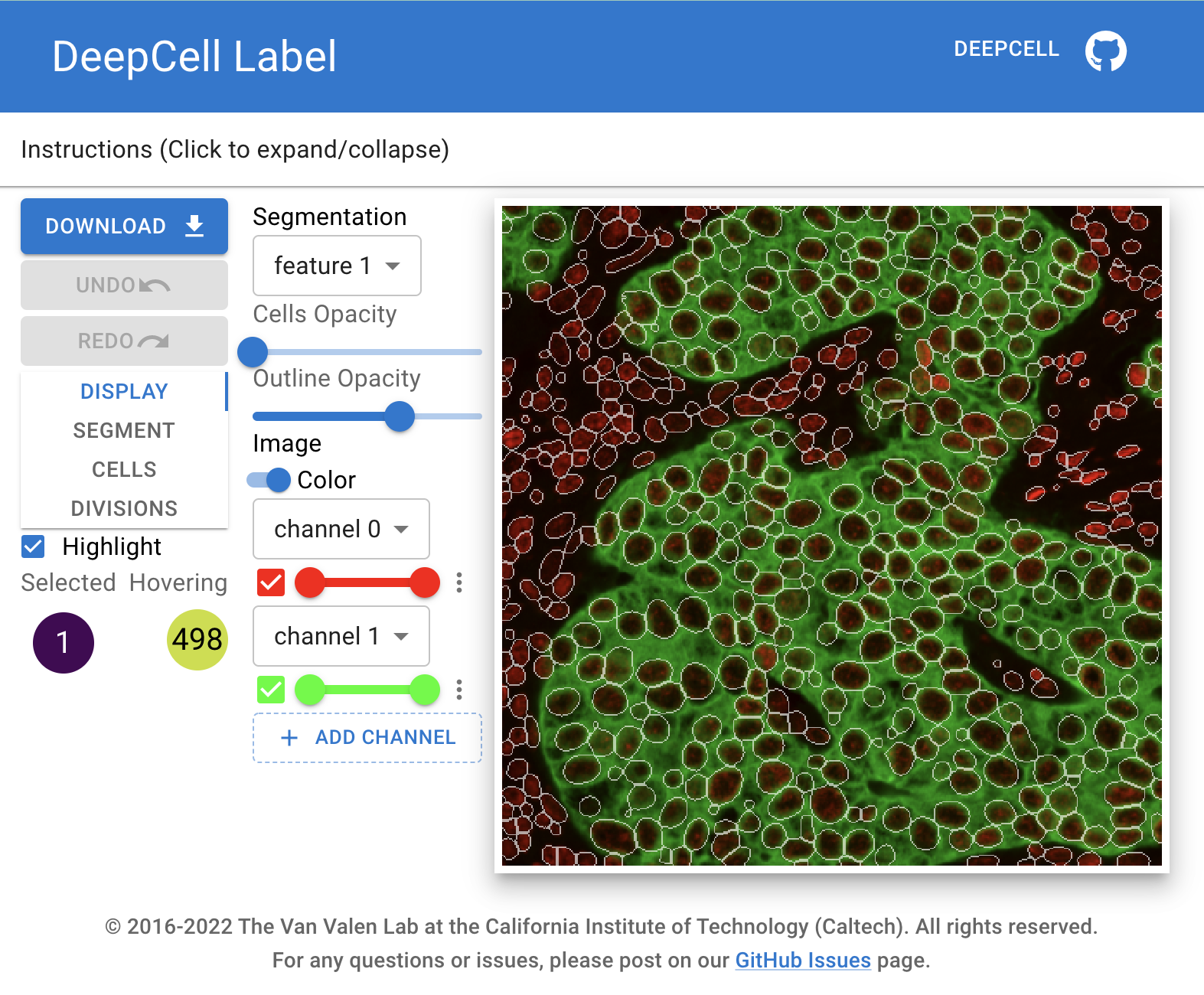Open the channel 1 dropdown
Screen dimensions: 1204x995
(x=341, y=636)
